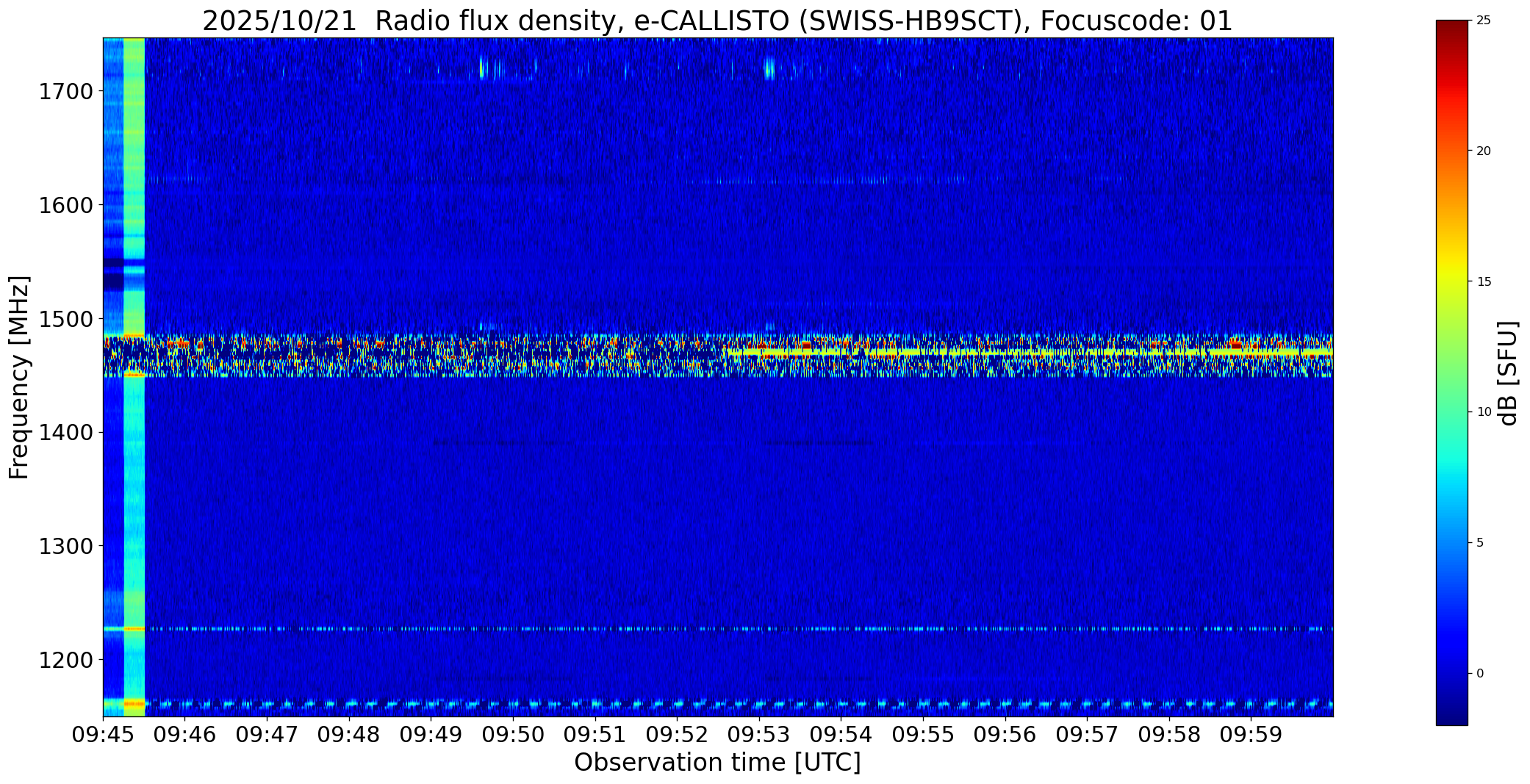This screenshot has width=1530, height=784.
Task: Click the 09:52 time tick label
Action: [677, 734]
